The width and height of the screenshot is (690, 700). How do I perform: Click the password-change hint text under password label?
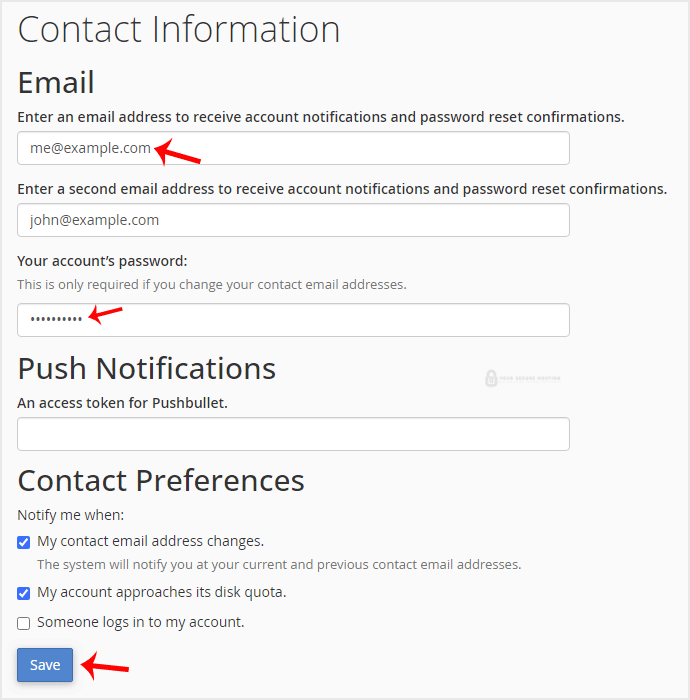212,284
